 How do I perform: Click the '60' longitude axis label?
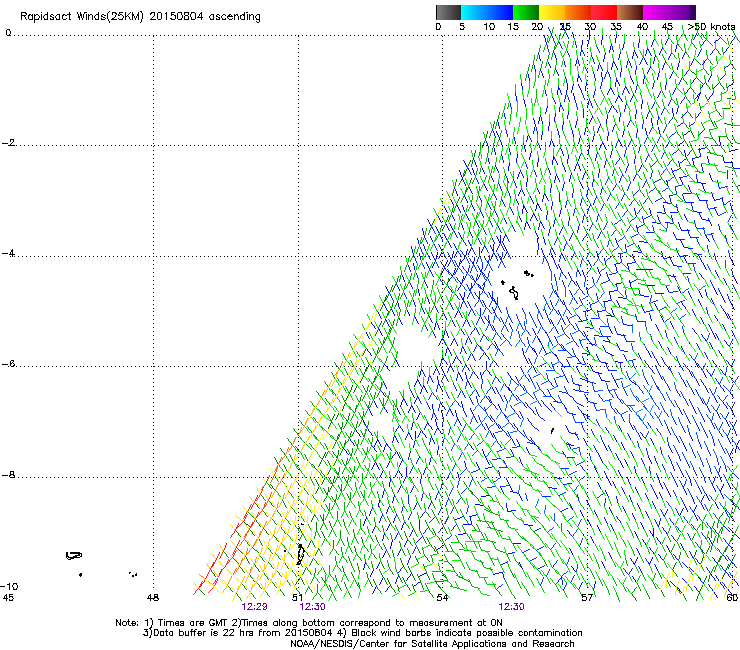click(732, 598)
